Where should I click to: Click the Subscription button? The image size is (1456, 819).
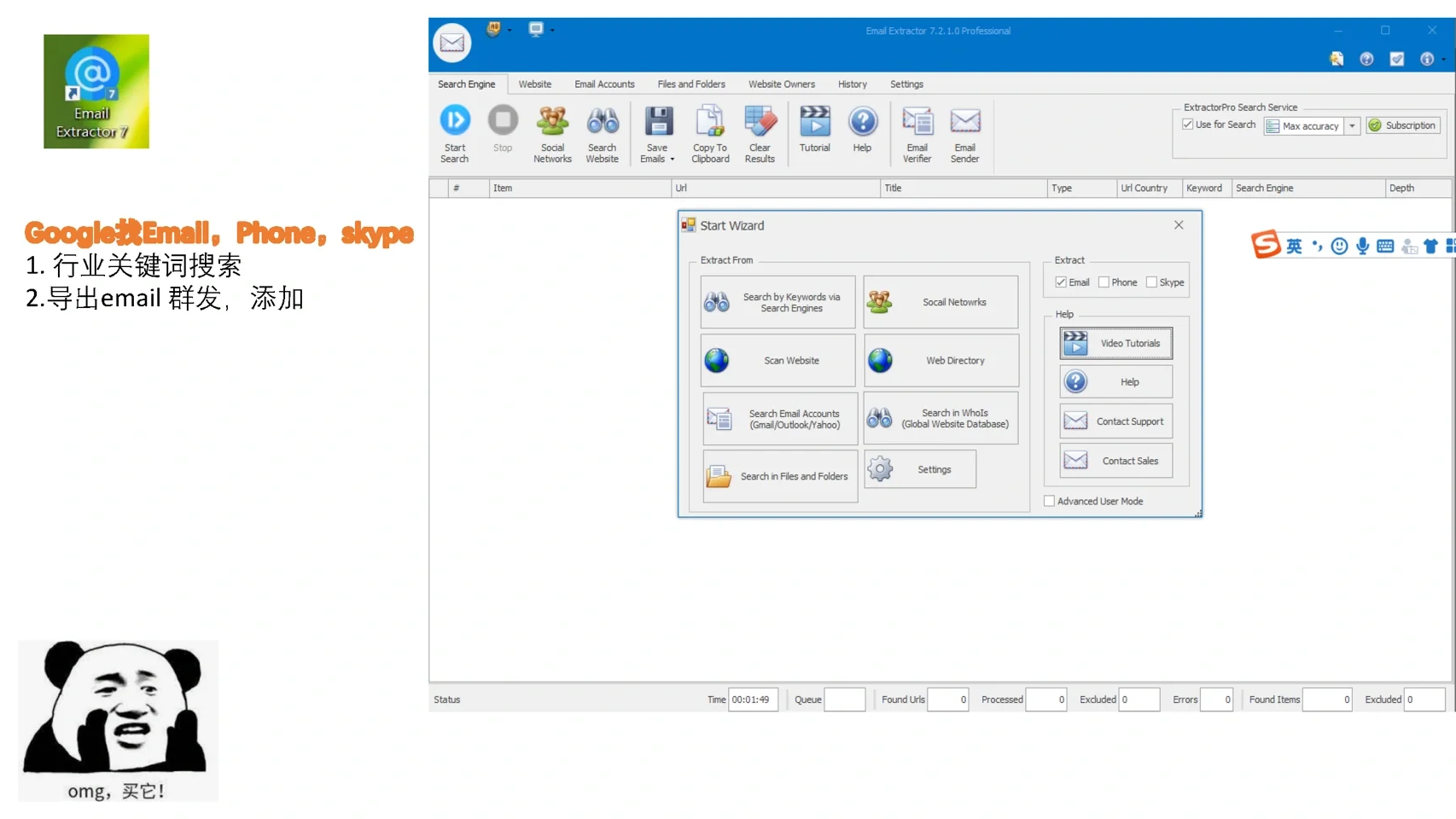tap(1403, 125)
